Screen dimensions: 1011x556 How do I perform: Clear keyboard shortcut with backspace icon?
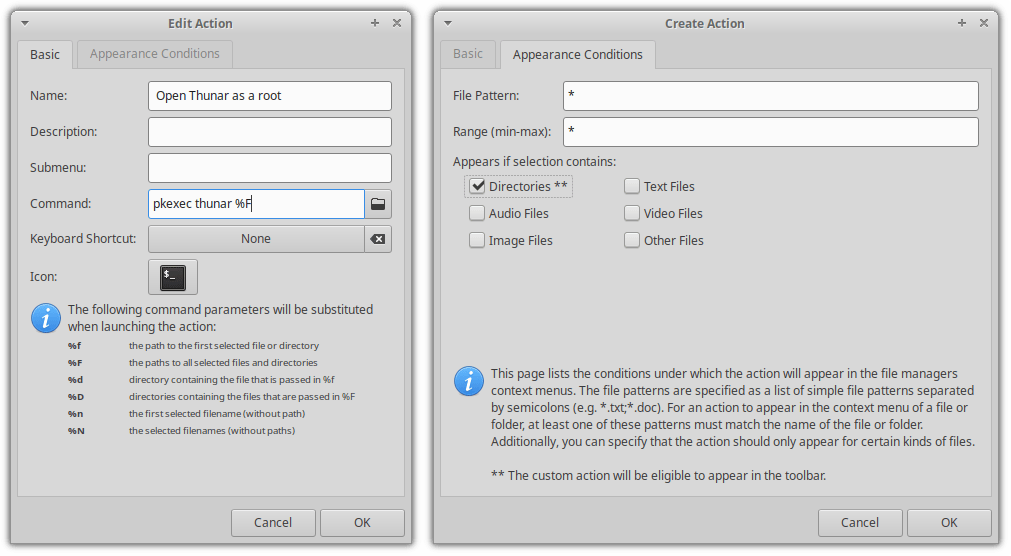click(x=378, y=240)
